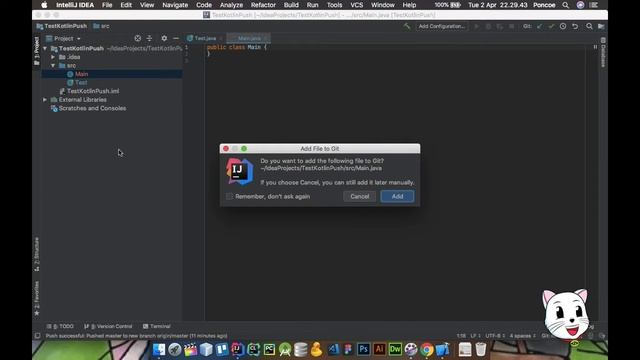The height and width of the screenshot is (360, 640).
Task: Collapse all nodes in Project panel
Action: point(149,38)
